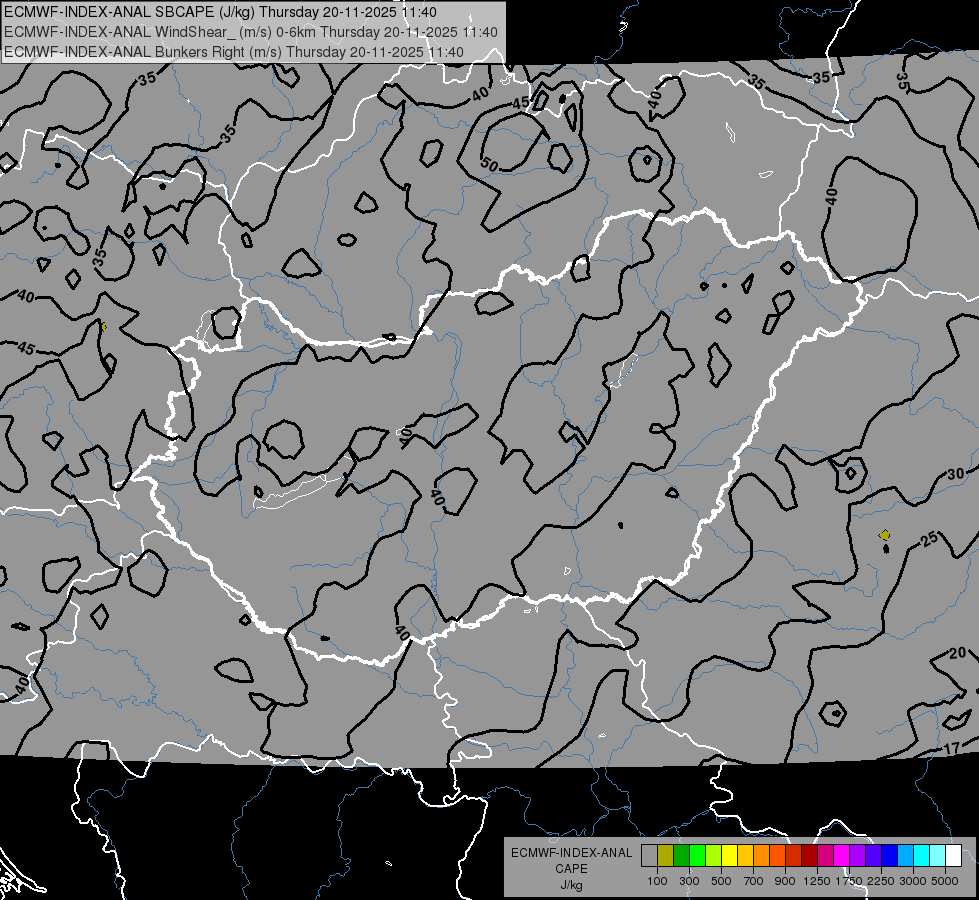Click the 5000 legend value
Image resolution: width=979 pixels, height=900 pixels.
click(x=945, y=881)
